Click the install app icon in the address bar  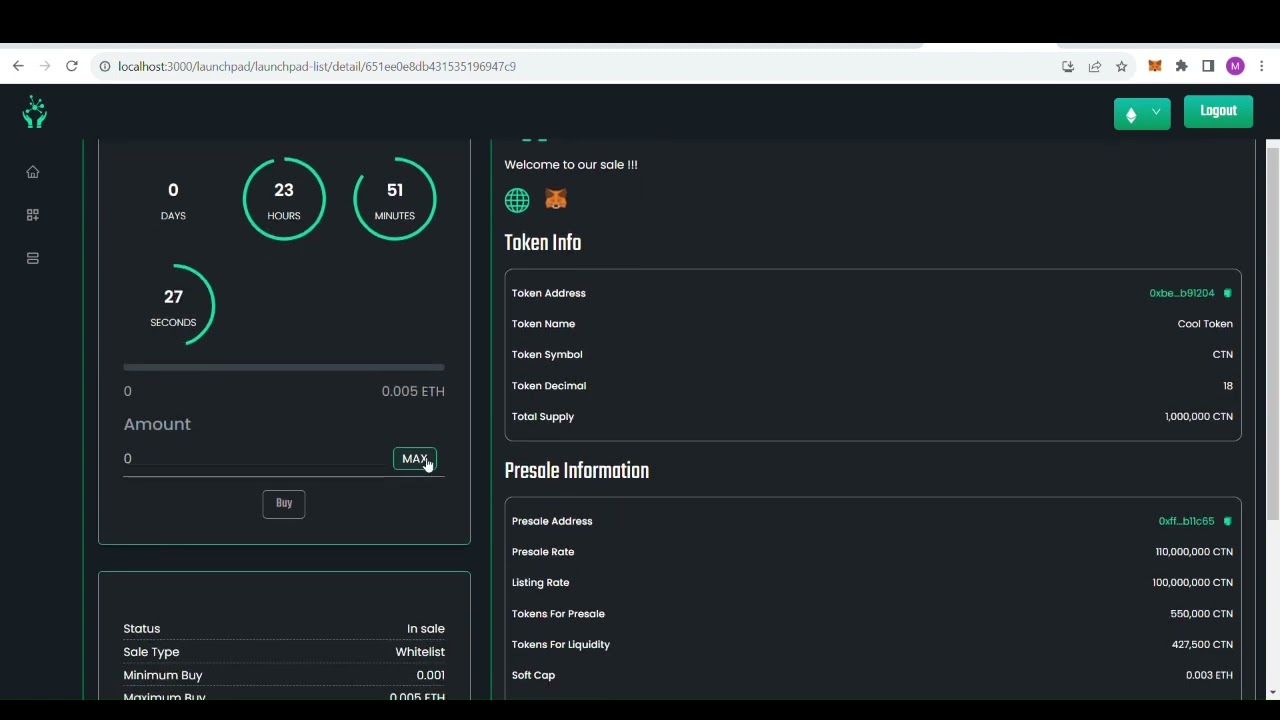(1068, 67)
